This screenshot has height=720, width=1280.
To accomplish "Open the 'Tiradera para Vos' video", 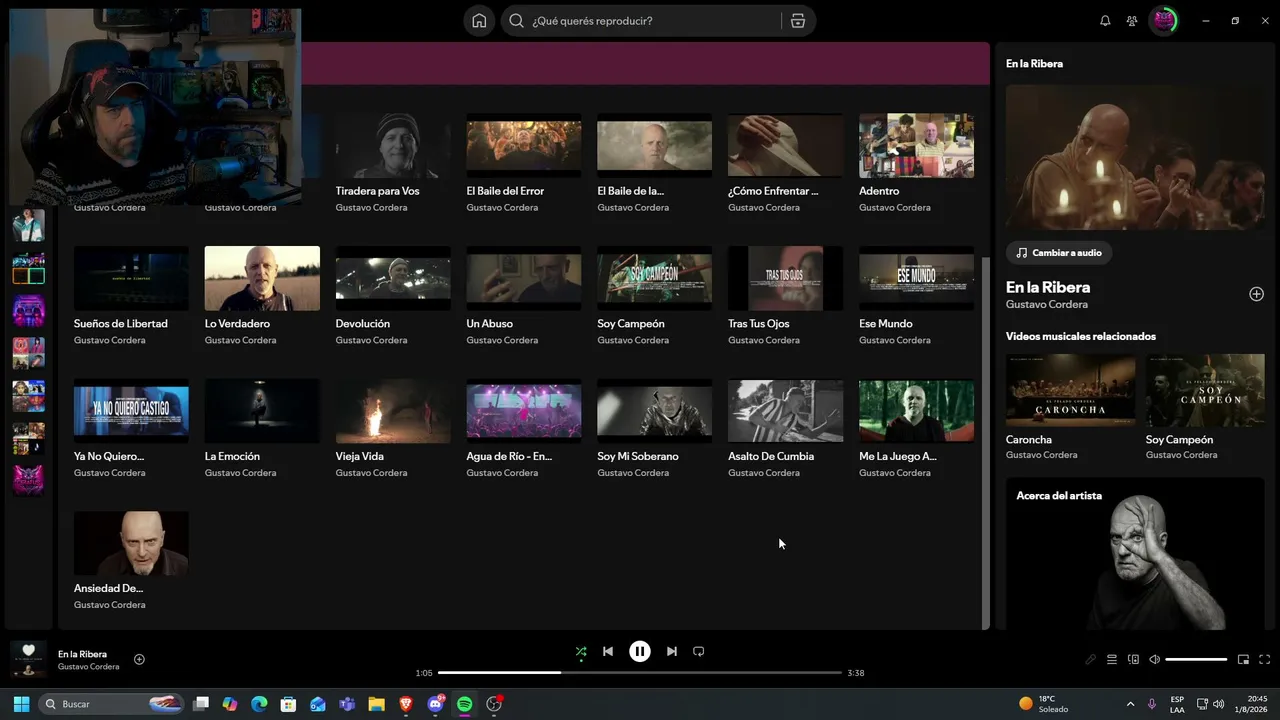I will pyautogui.click(x=393, y=162).
